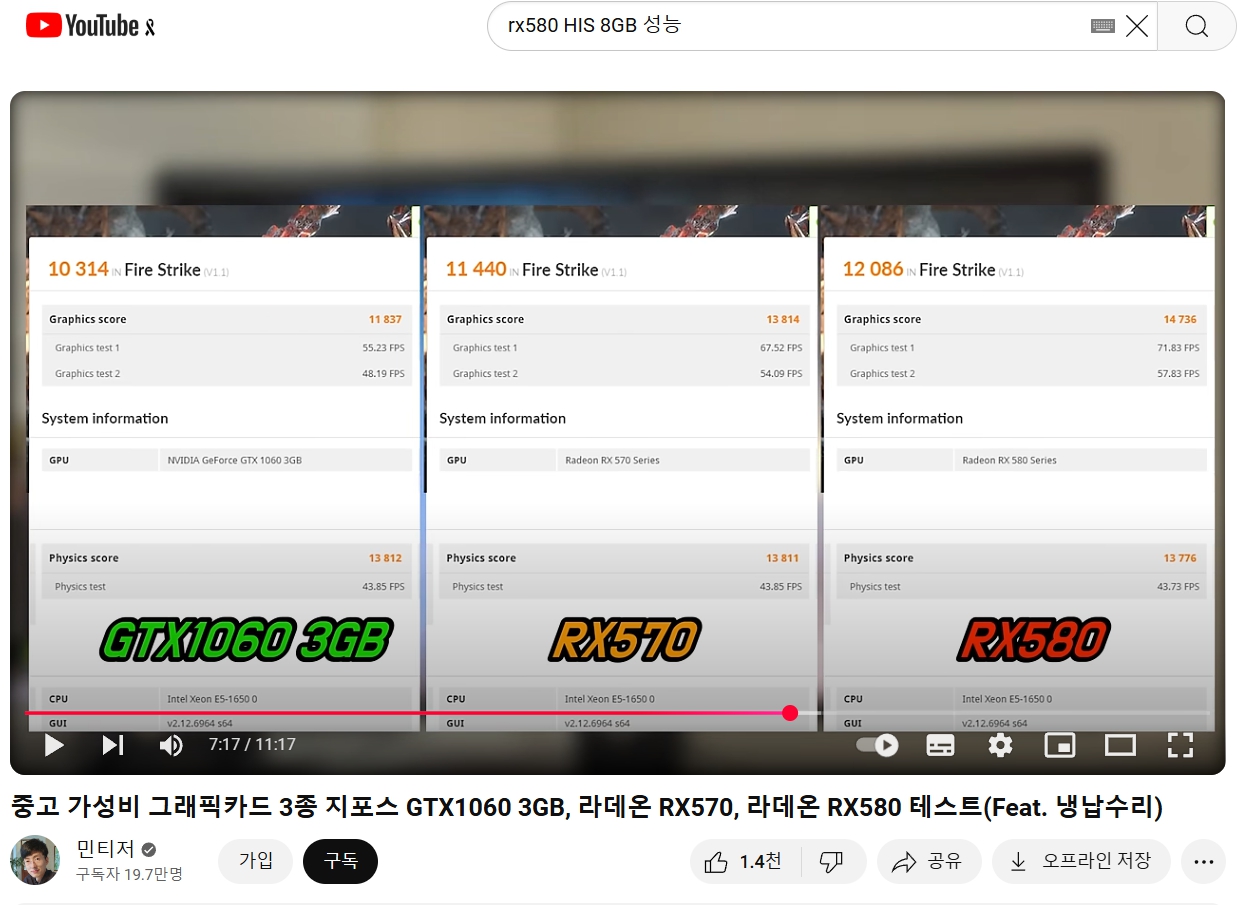Mute the video volume
1237x905 pixels.
point(171,745)
